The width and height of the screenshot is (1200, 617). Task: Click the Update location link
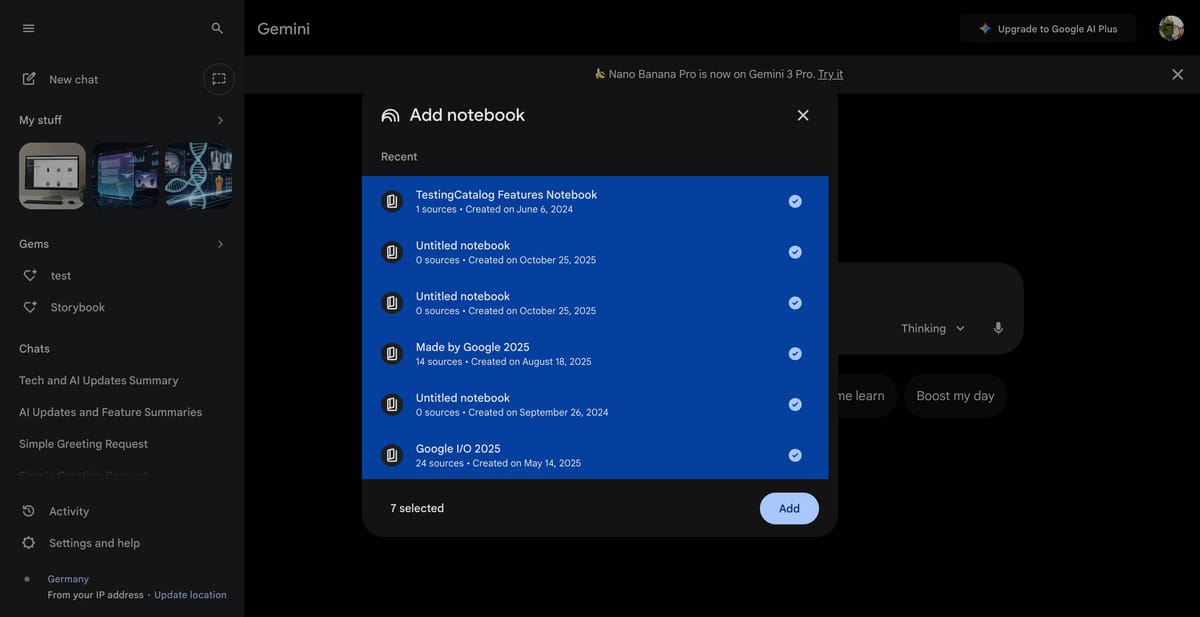(190, 595)
